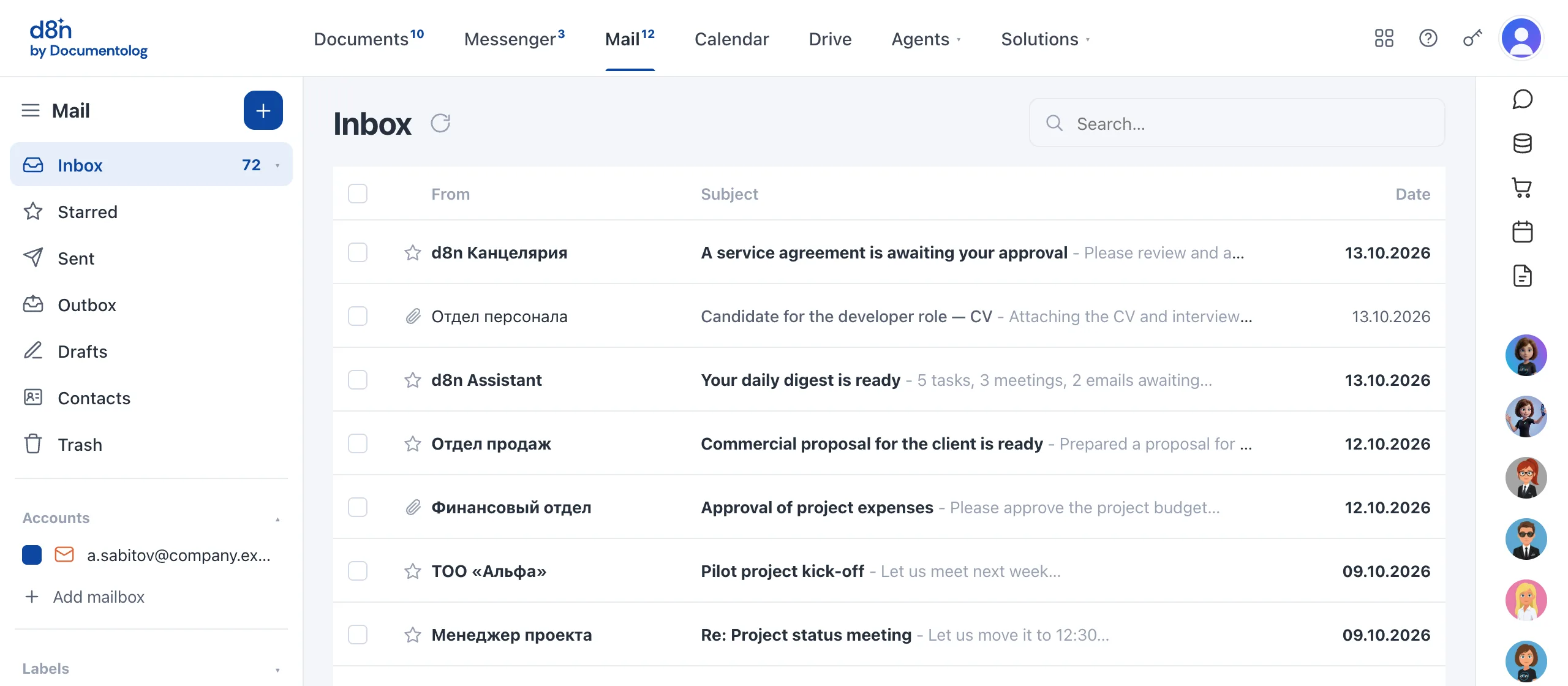Expand the Inbox folder dropdown arrow

277,165
